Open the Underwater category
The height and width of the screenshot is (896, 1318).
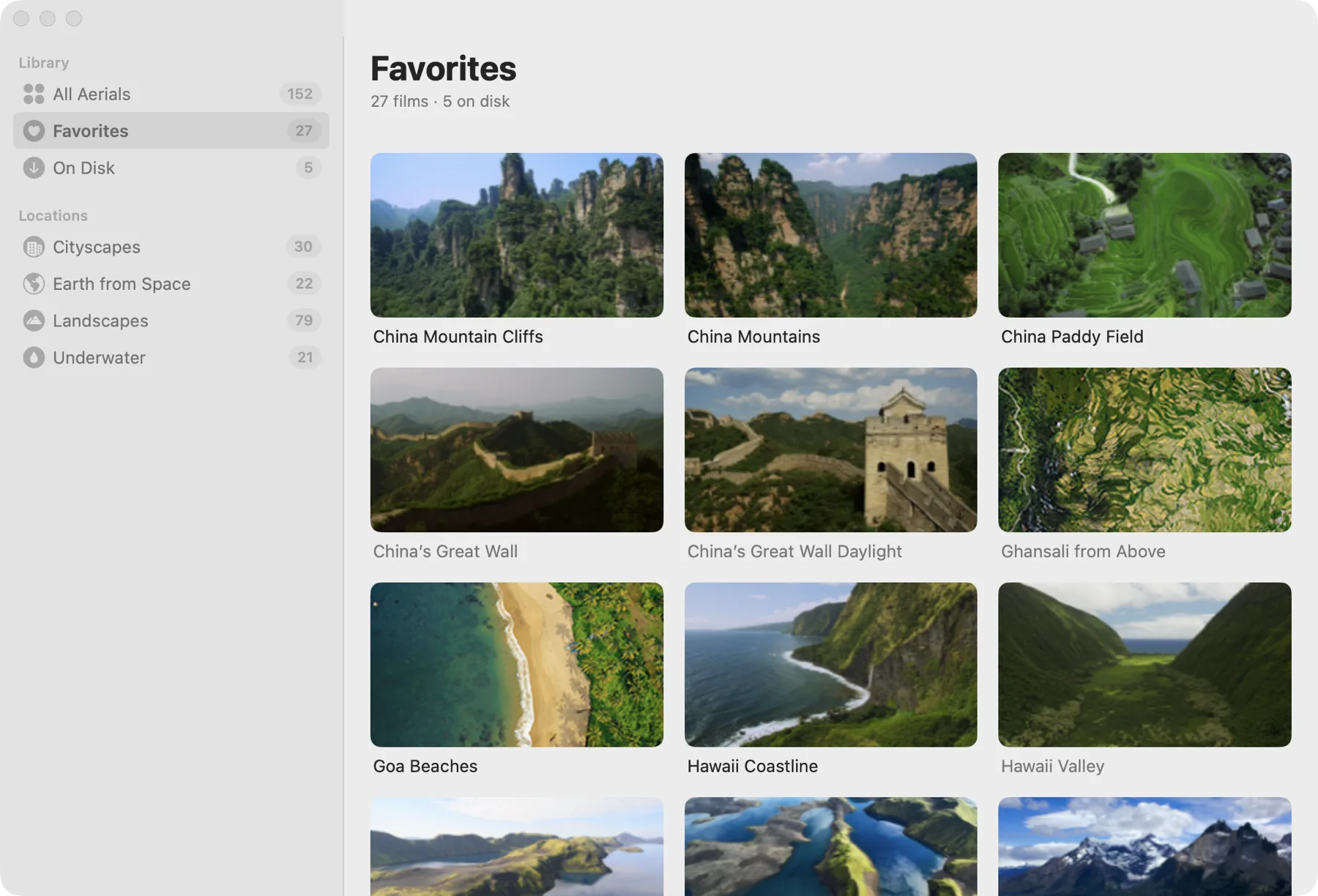(x=171, y=357)
